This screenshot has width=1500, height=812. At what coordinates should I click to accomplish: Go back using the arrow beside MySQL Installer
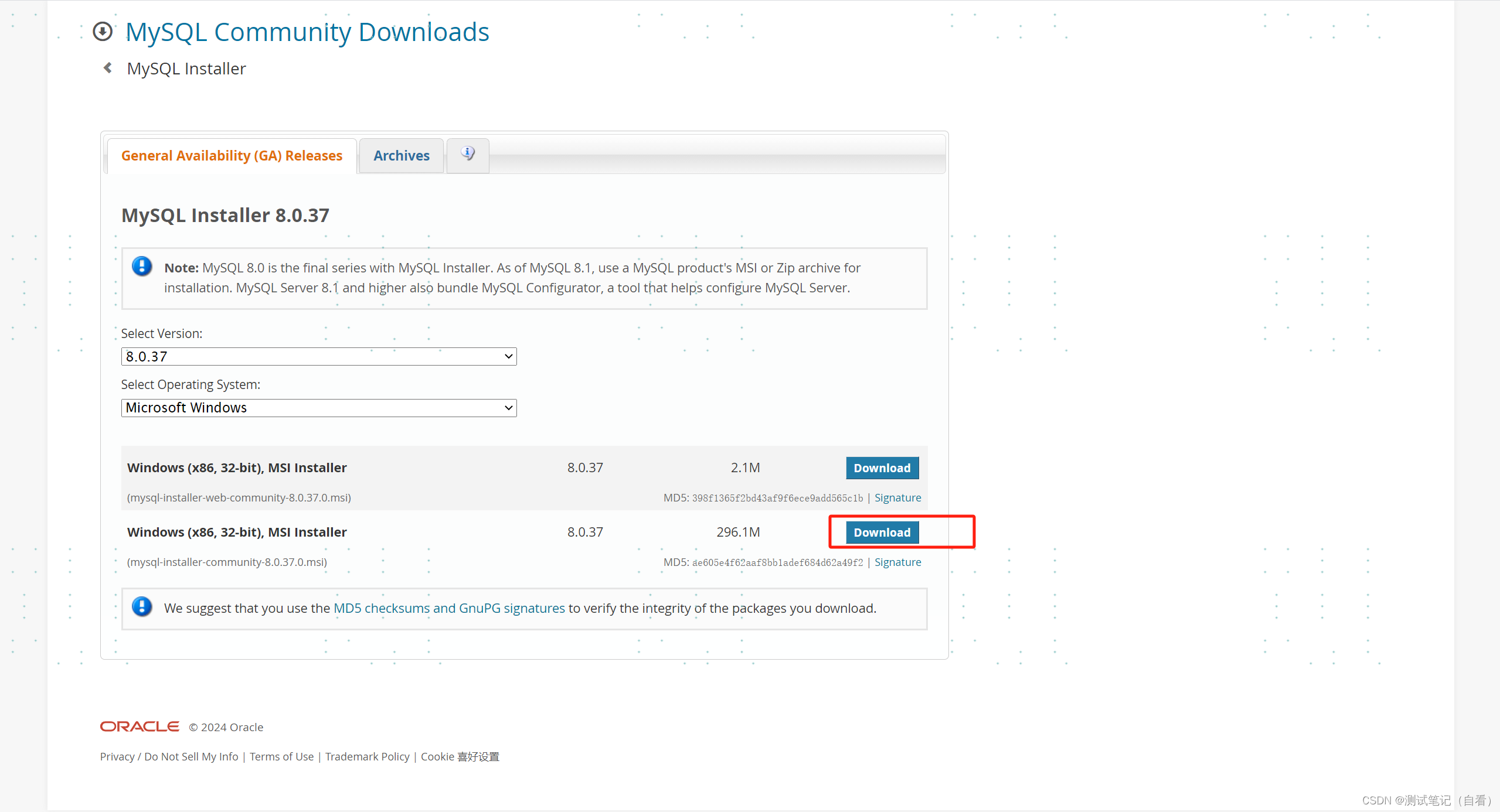click(108, 68)
